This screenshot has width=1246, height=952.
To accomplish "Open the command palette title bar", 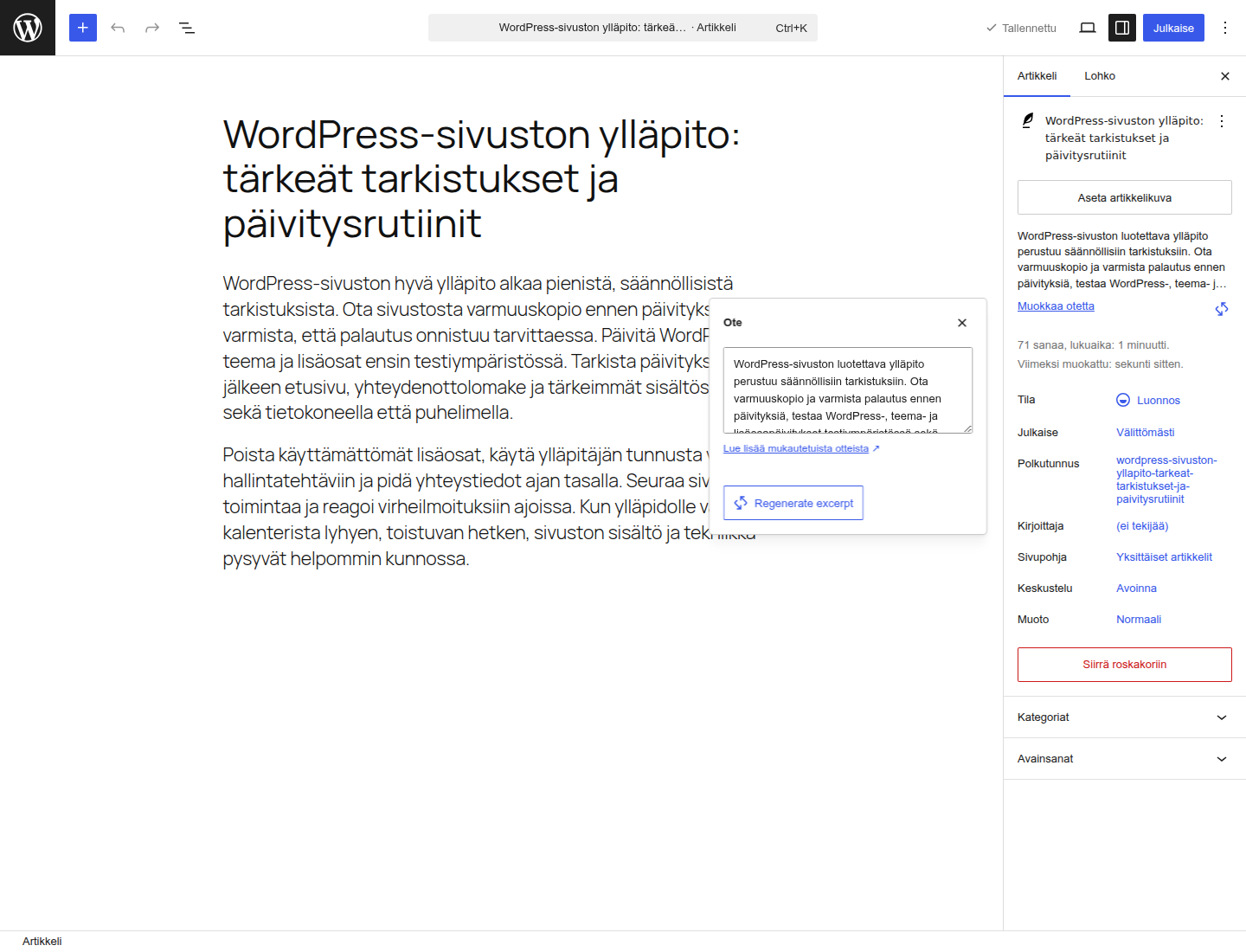I will (623, 28).
